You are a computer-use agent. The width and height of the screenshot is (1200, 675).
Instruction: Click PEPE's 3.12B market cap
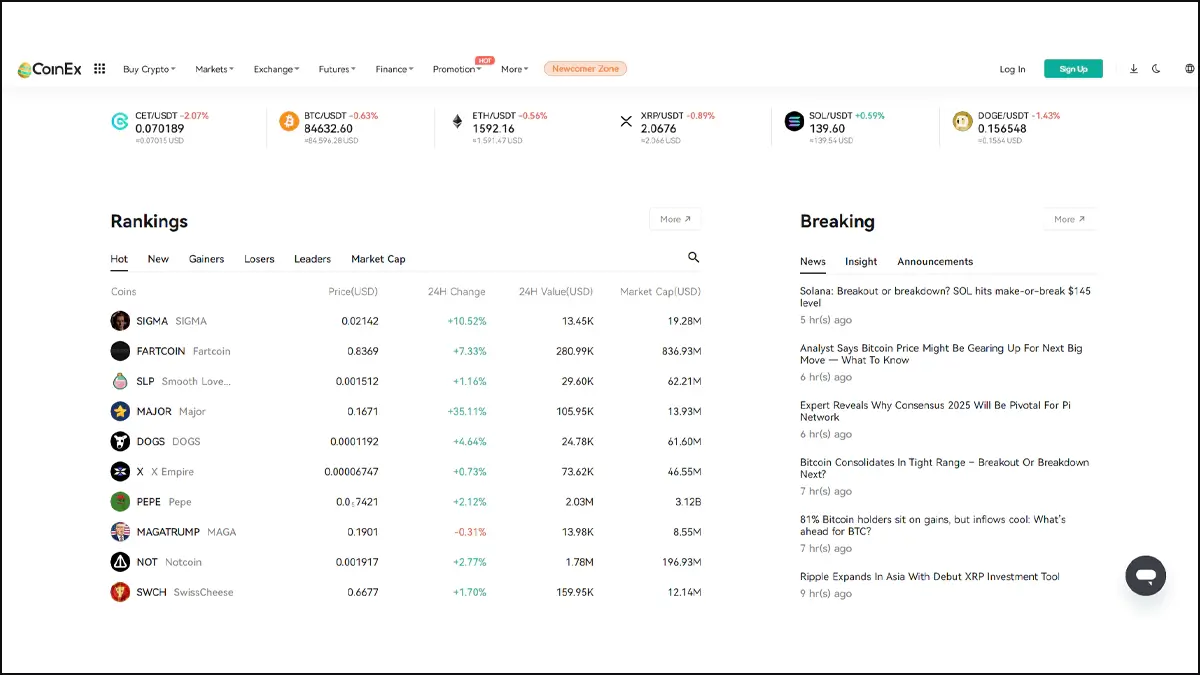[x=688, y=502]
